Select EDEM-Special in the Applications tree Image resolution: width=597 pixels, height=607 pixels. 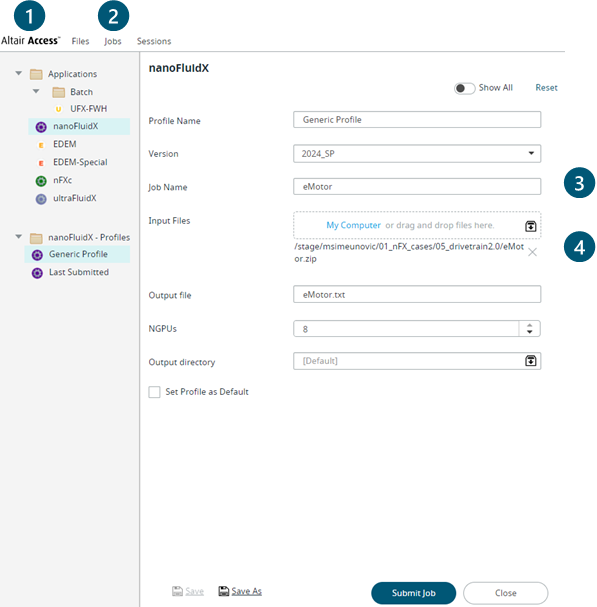pyautogui.click(x=80, y=163)
